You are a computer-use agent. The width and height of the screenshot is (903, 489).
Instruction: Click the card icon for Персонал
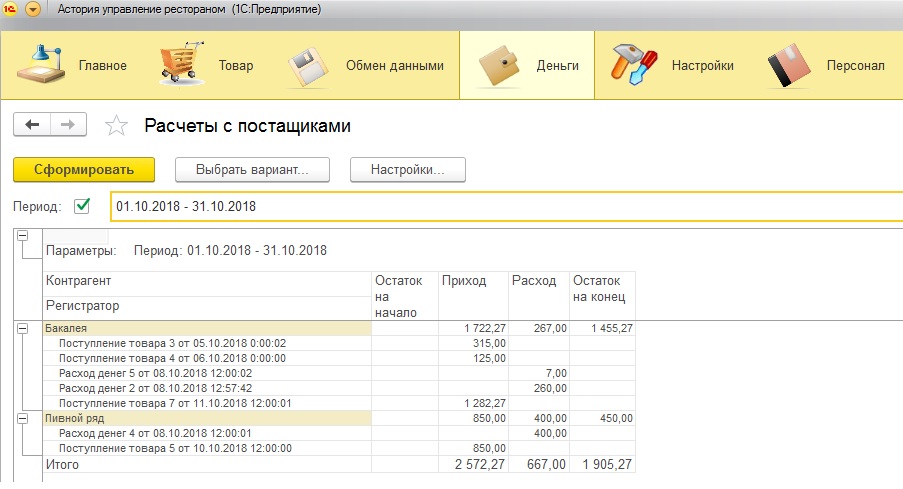tap(789, 65)
